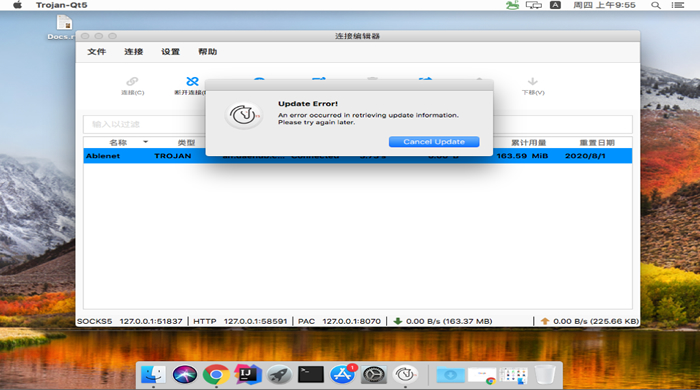This screenshot has height=390, width=700.
Task: Click the menu bar clock 周四 上午9:55
Action: 604,5
